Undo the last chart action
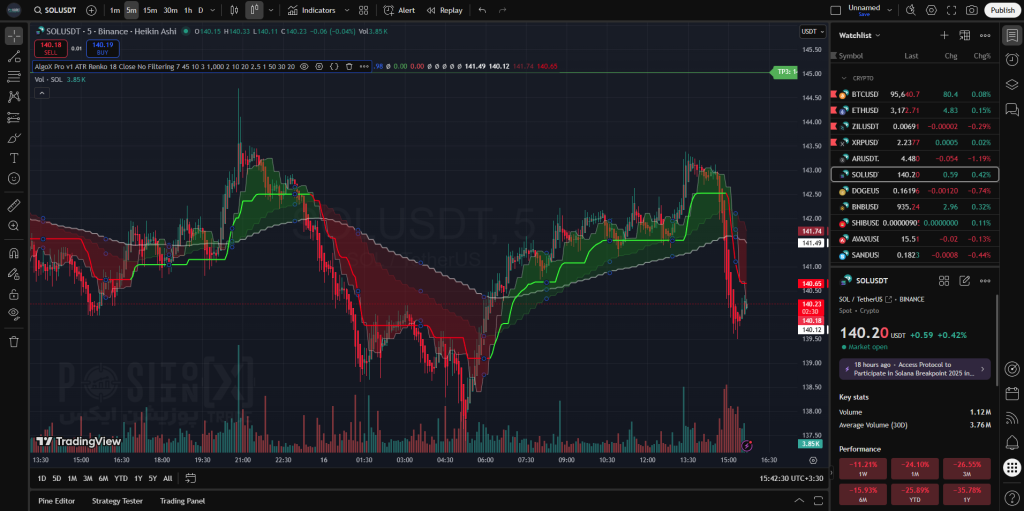 [x=482, y=10]
